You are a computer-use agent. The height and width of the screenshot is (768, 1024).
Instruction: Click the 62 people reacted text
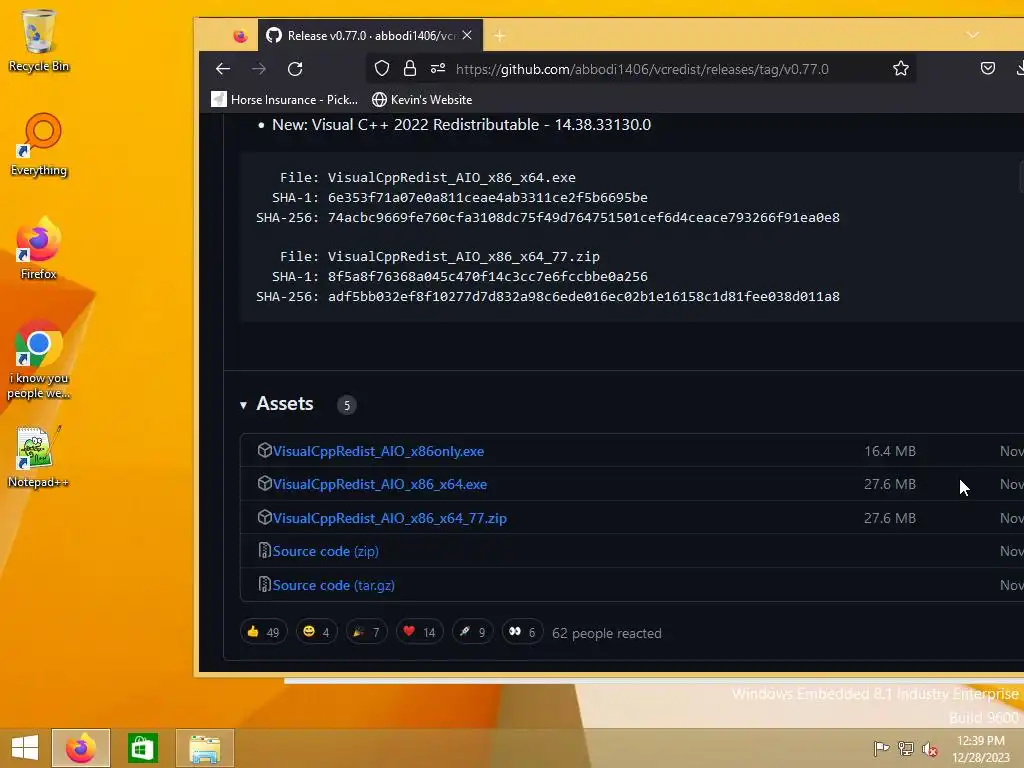pos(607,633)
